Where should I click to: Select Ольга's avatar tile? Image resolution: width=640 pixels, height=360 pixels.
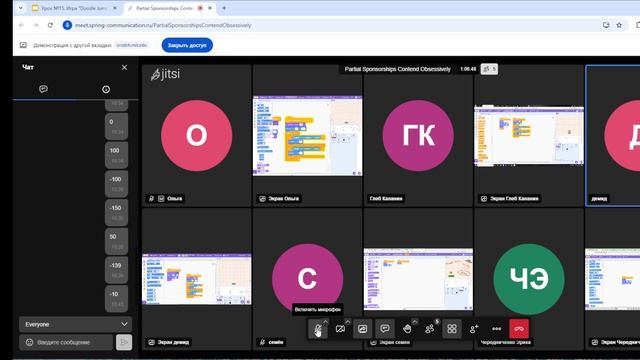click(x=197, y=136)
